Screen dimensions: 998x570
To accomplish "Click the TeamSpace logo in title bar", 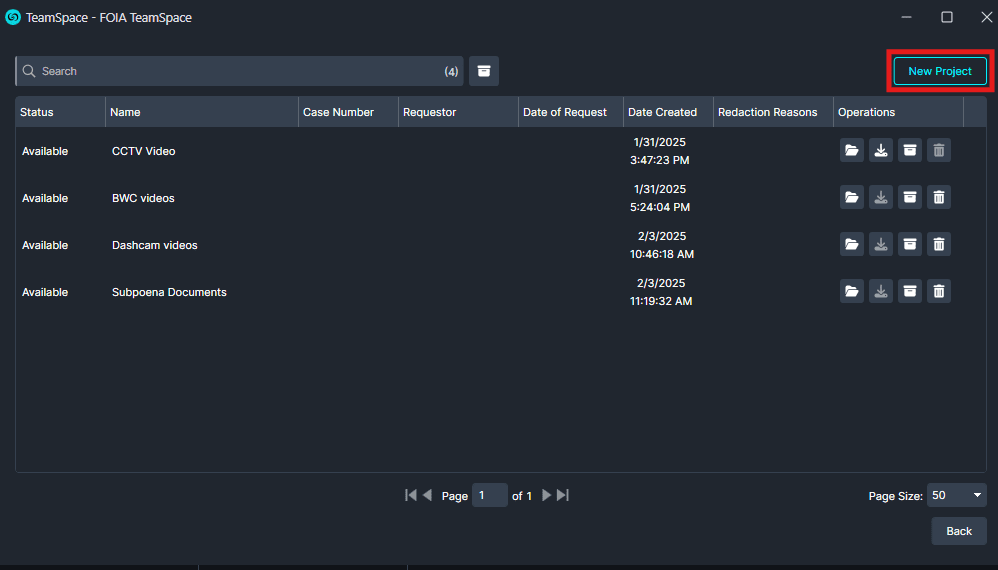I will pos(13,17).
